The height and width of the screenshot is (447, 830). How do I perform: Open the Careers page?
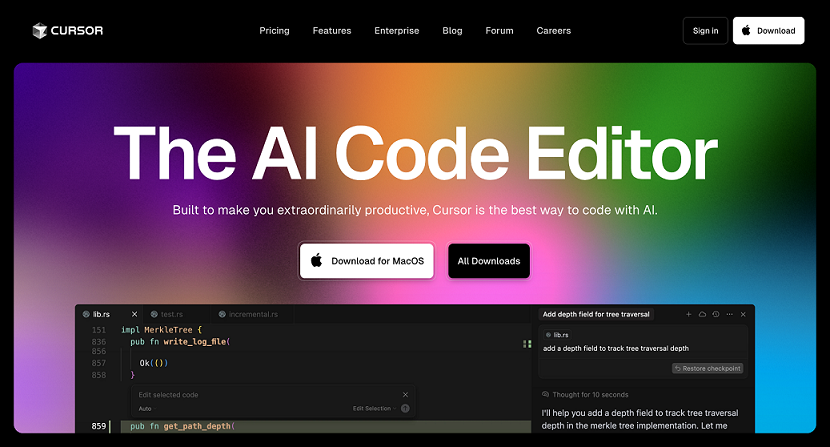[x=554, y=31]
